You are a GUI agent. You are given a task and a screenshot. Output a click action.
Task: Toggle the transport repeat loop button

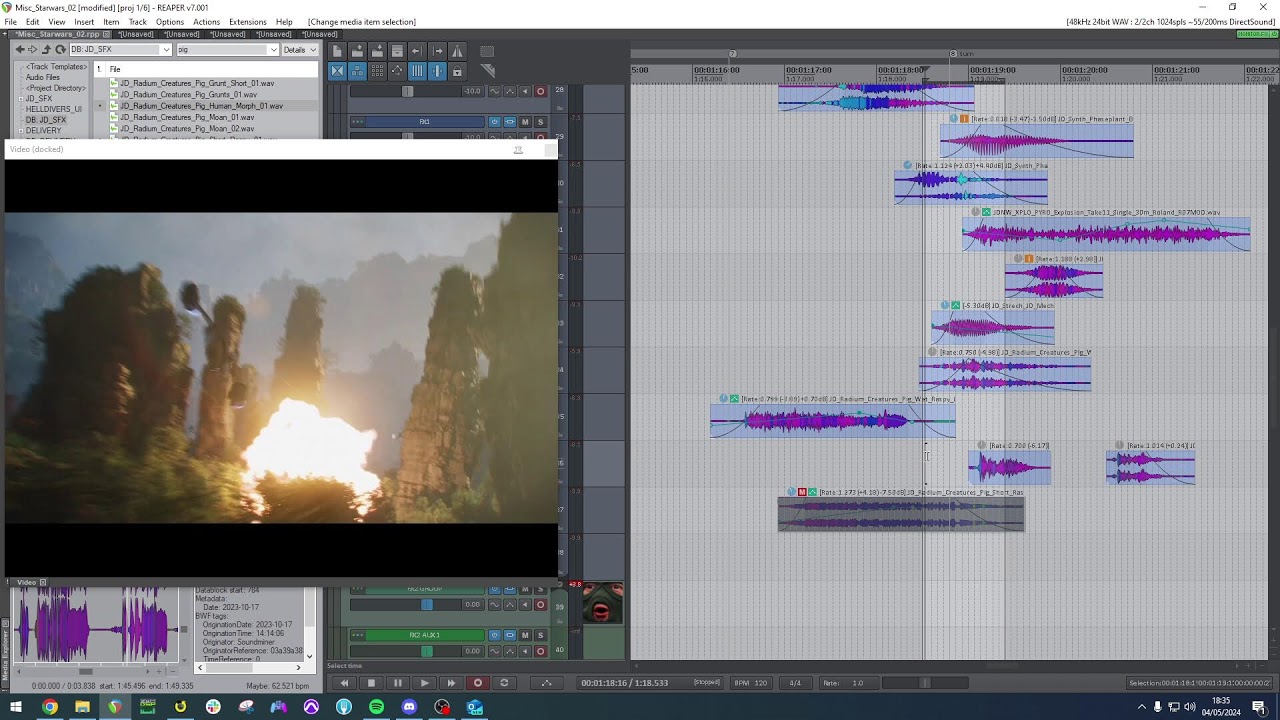[x=504, y=683]
